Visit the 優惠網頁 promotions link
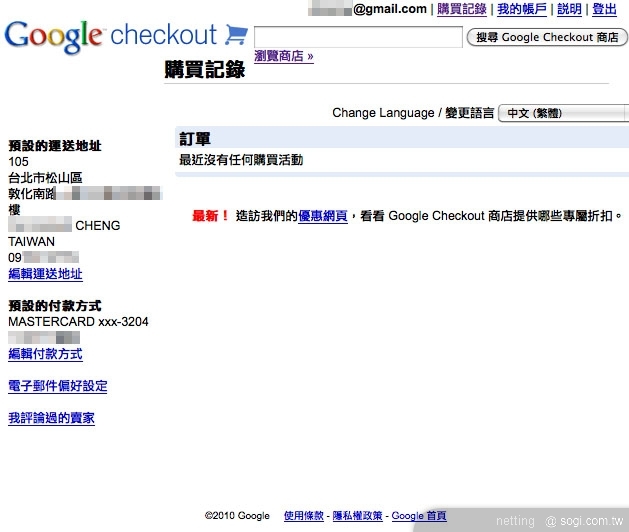629x532 pixels. pyautogui.click(x=322, y=216)
